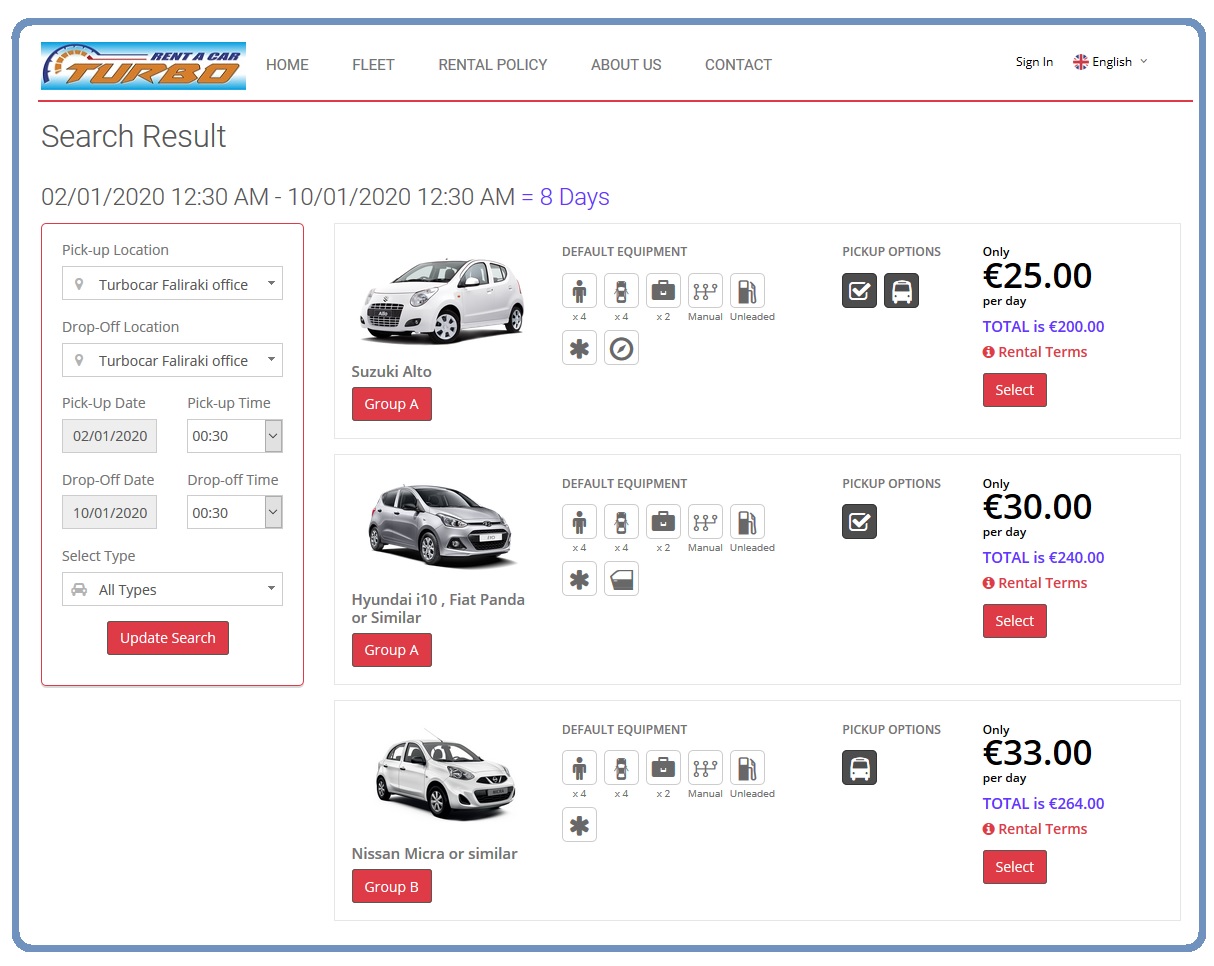Click the bus pickup option for Suzuki Alto
This screenshot has width=1214, height=966.
pyautogui.click(x=901, y=291)
